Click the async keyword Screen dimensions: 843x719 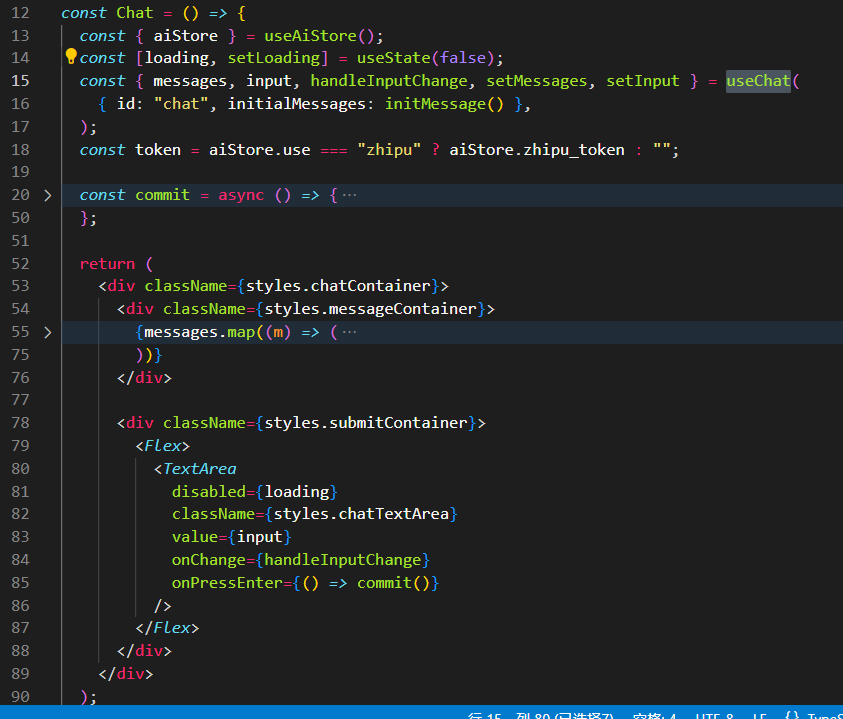pyautogui.click(x=241, y=195)
